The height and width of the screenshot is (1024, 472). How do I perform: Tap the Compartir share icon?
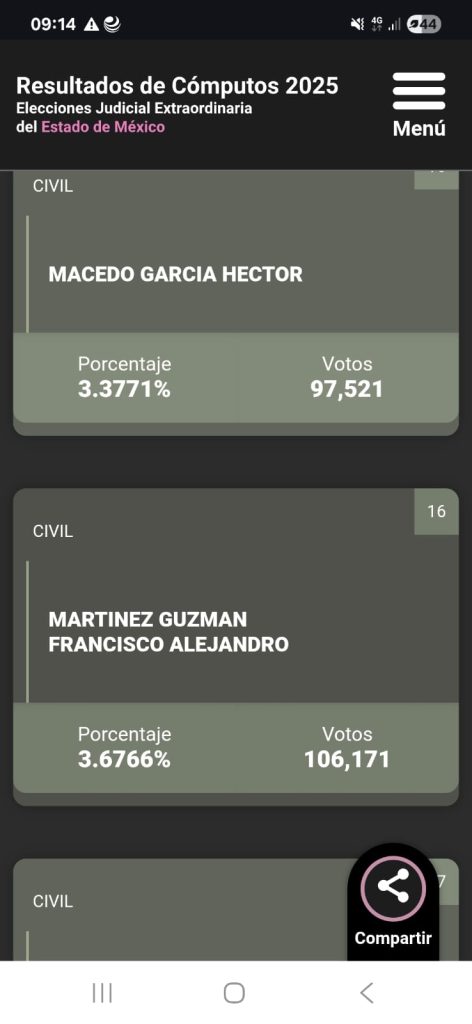[x=394, y=888]
